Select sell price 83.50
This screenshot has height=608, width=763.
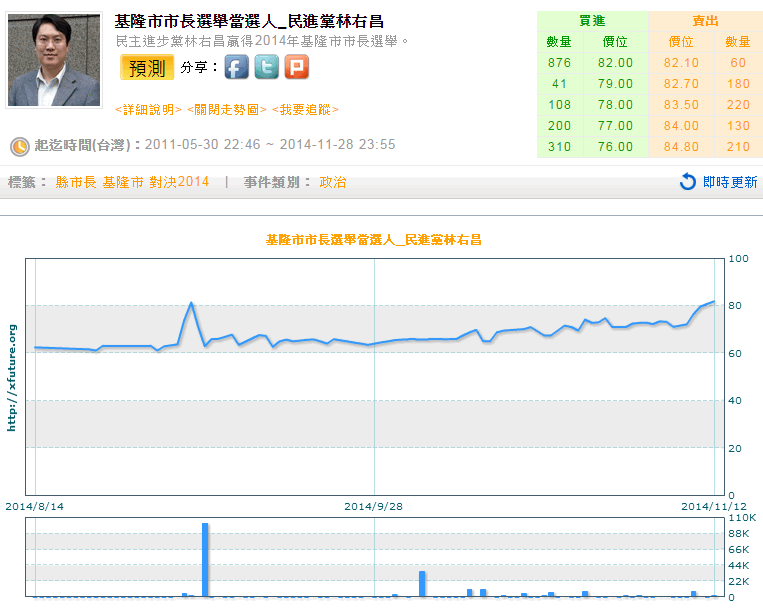681,105
